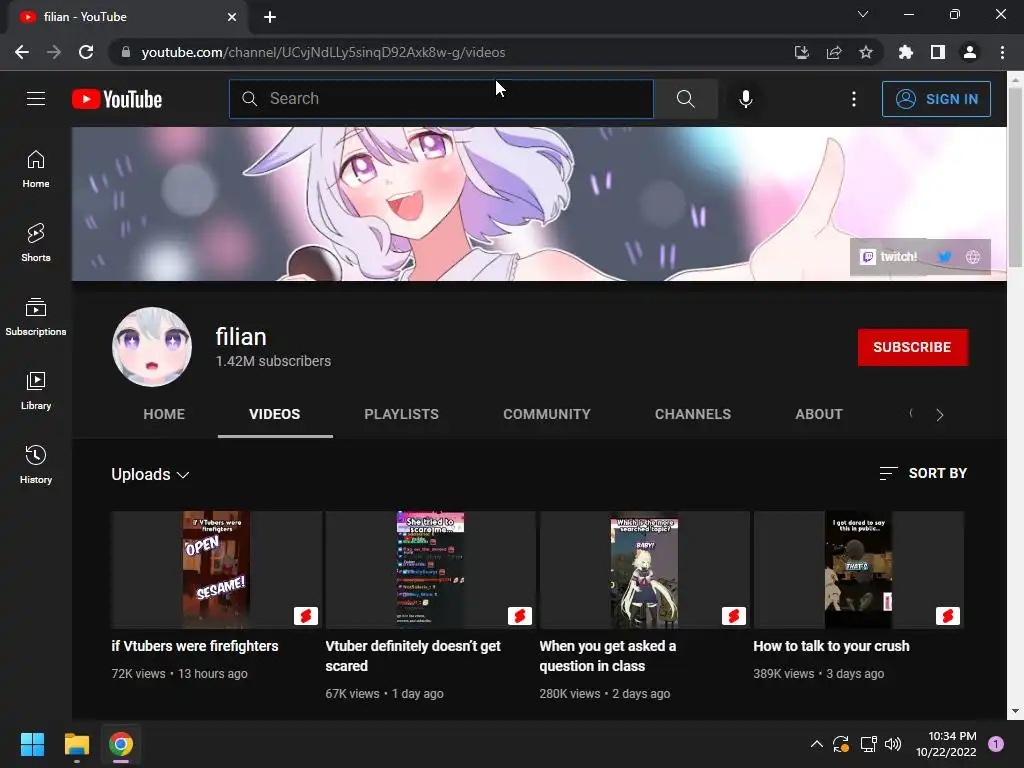Open the CHANNELS tab
The width and height of the screenshot is (1024, 768).
(693, 414)
